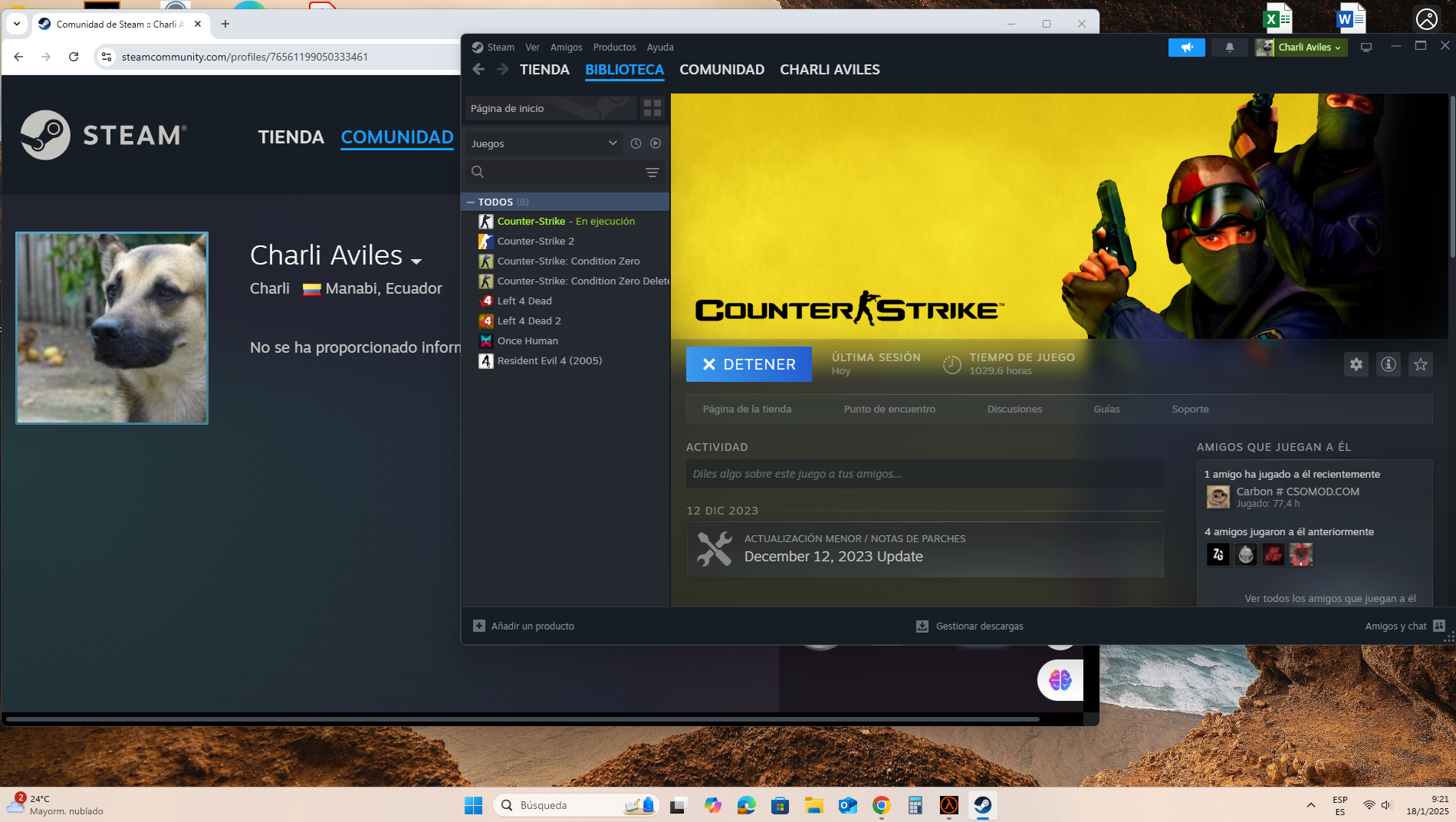Add Counter-Strike to favorites with star icon
This screenshot has height=822, width=1456.
(1421, 364)
